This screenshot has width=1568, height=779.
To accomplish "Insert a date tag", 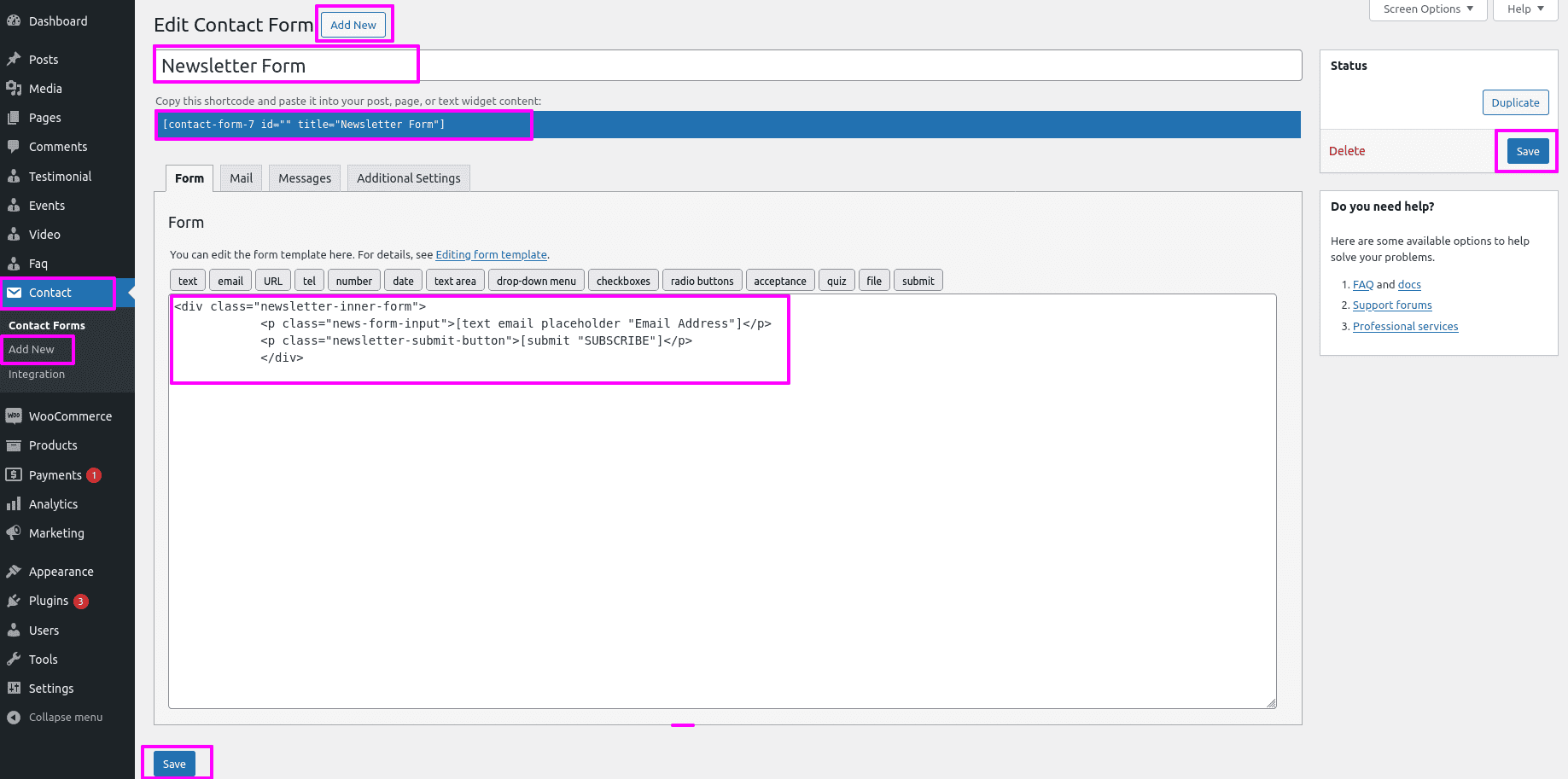I will (403, 281).
